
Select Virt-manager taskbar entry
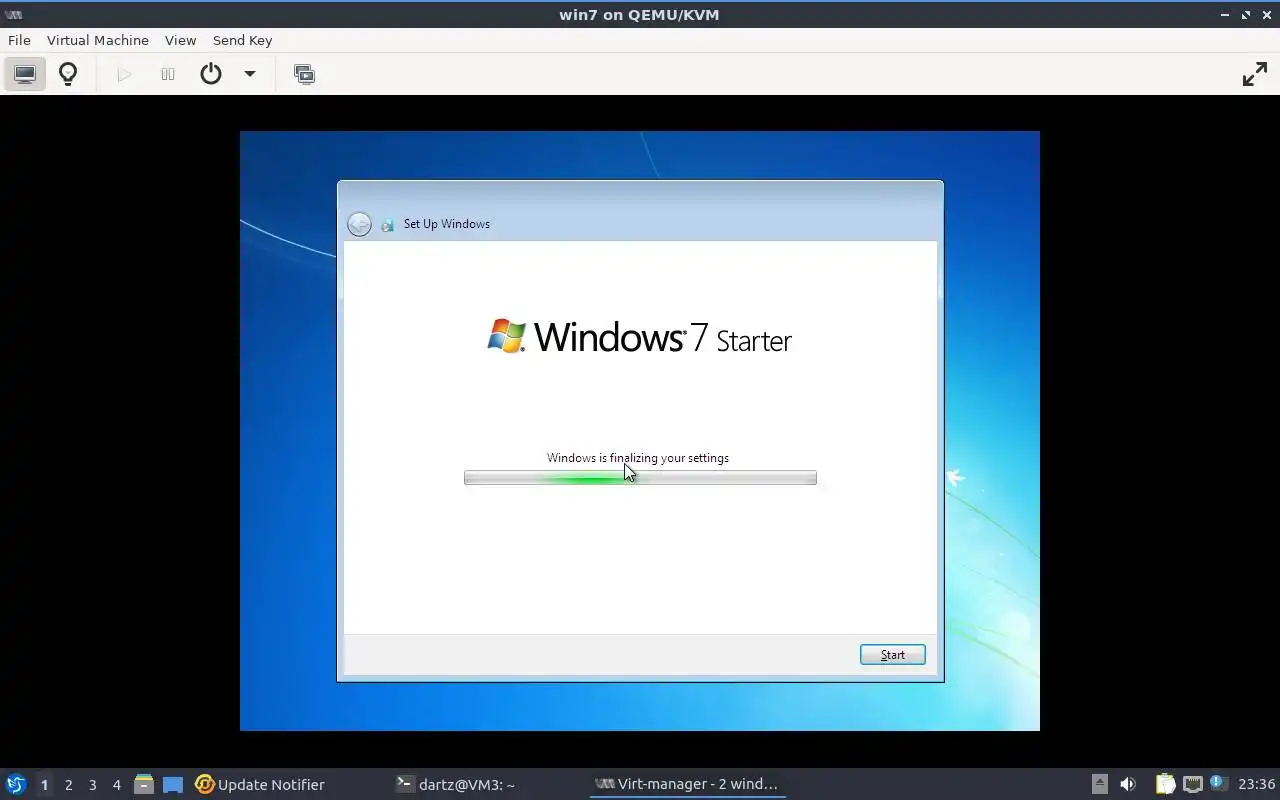pyautogui.click(x=686, y=784)
